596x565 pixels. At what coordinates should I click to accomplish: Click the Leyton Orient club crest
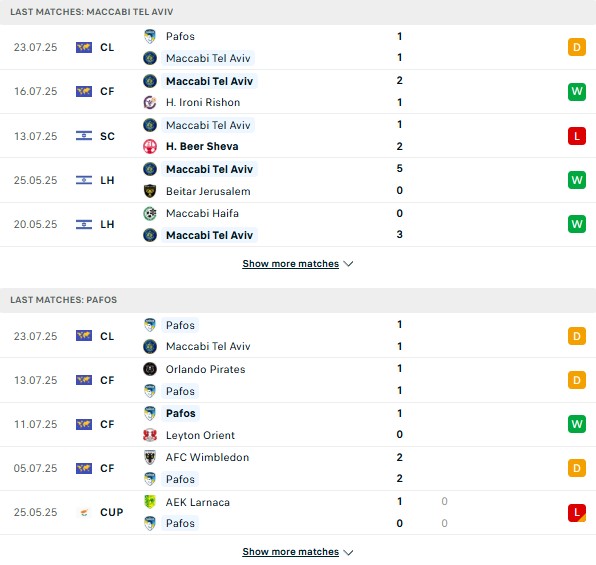coord(150,435)
